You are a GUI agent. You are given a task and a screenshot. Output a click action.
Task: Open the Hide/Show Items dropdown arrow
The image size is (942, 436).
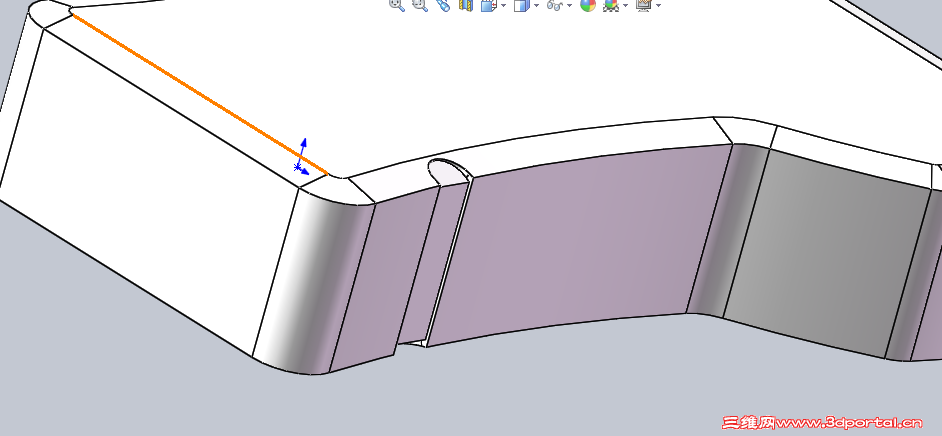tap(569, 5)
